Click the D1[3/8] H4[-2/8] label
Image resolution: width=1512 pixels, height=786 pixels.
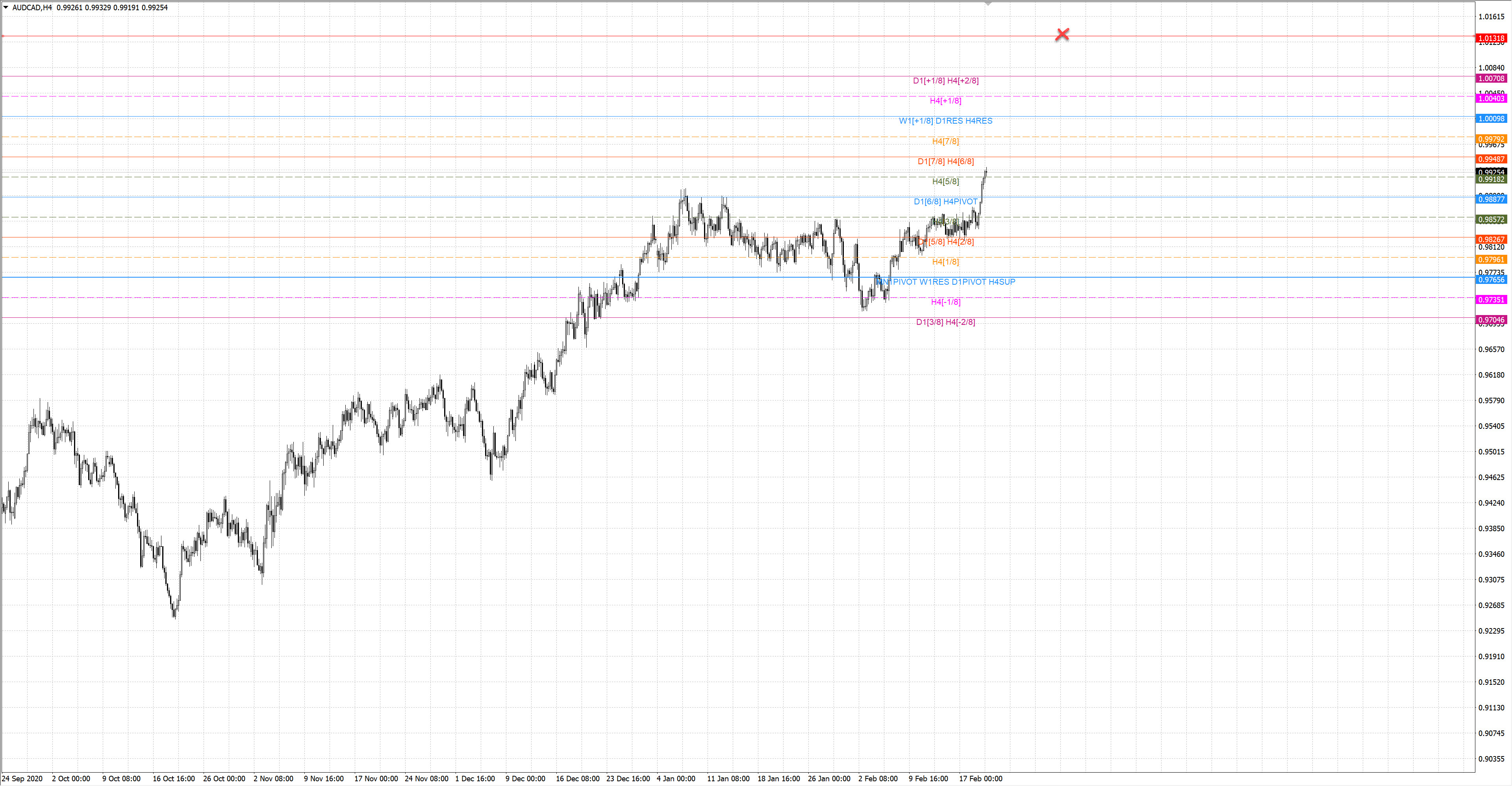coord(945,322)
